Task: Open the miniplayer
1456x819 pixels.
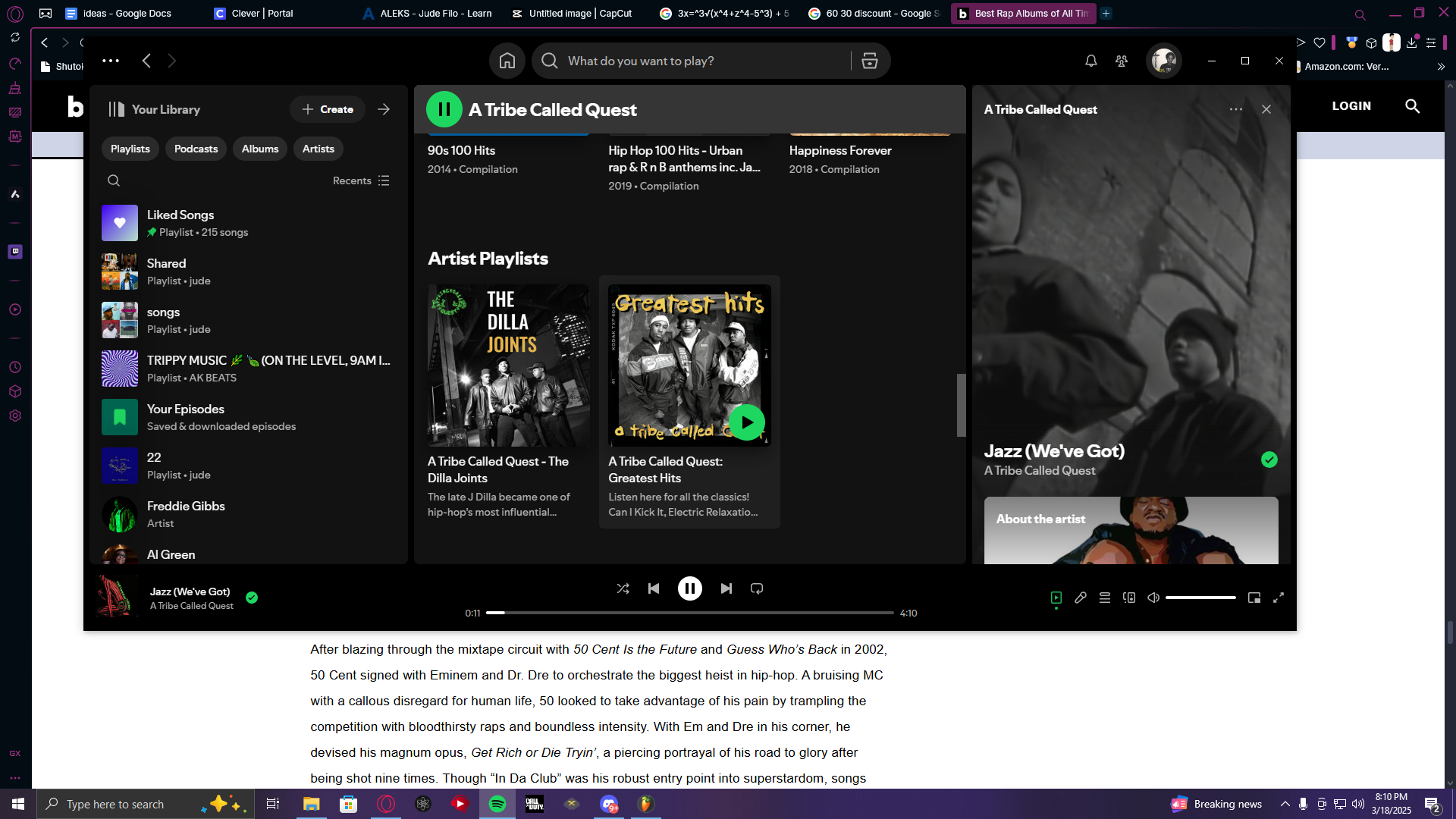Action: tap(1254, 598)
